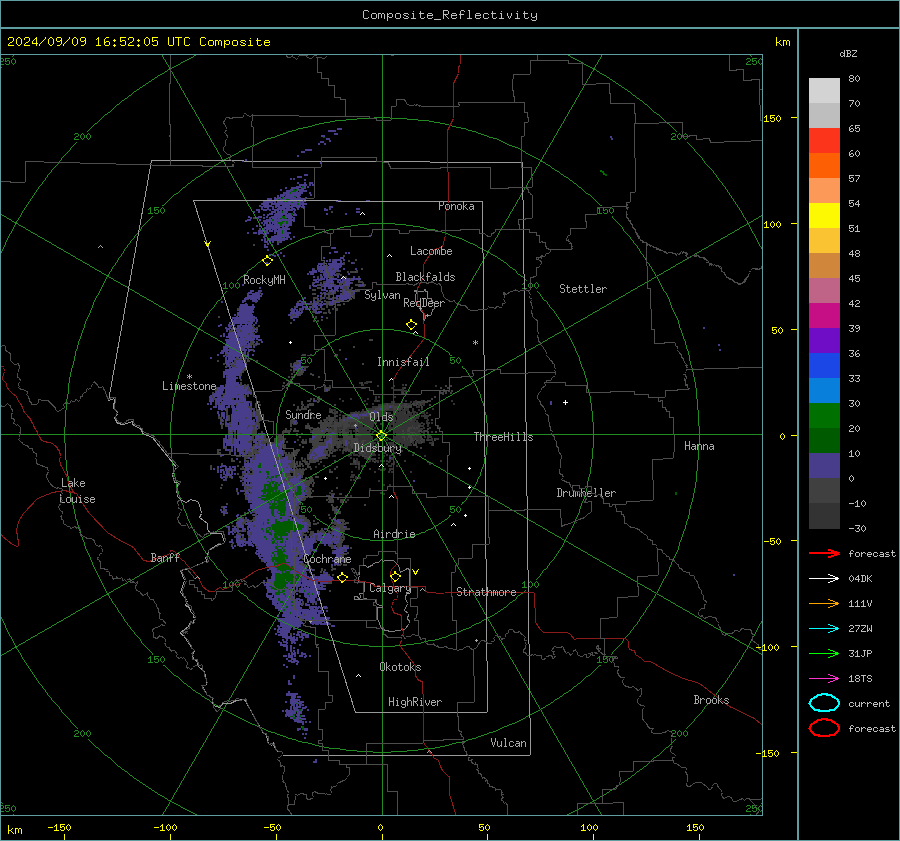
Task: Click the Drumheller town label
Action: pyautogui.click(x=586, y=493)
